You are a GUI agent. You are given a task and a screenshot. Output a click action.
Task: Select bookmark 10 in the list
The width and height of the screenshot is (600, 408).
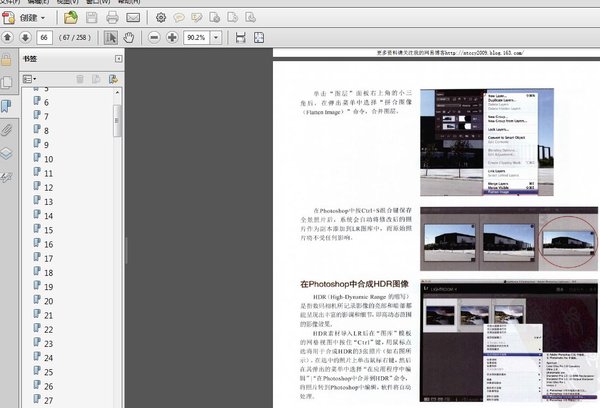(48, 159)
